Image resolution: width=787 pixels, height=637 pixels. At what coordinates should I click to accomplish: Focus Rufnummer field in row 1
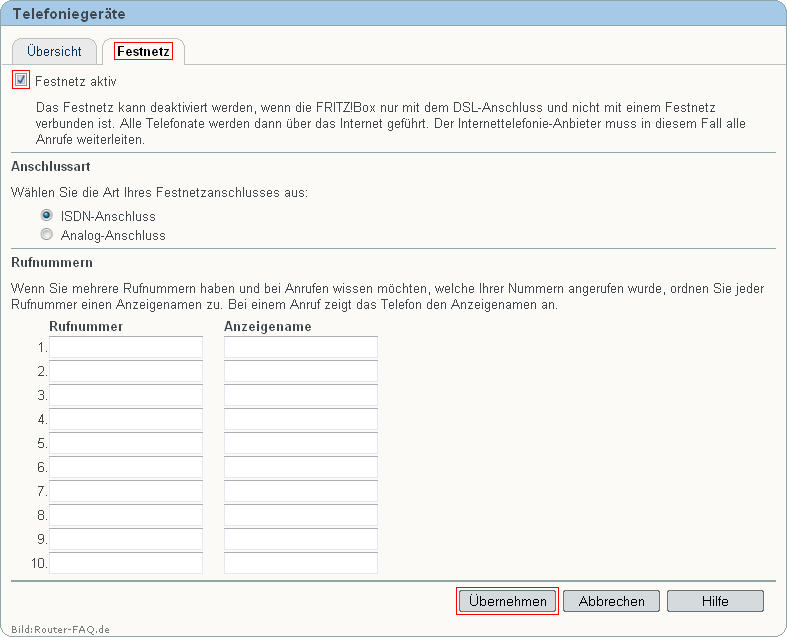click(126, 347)
